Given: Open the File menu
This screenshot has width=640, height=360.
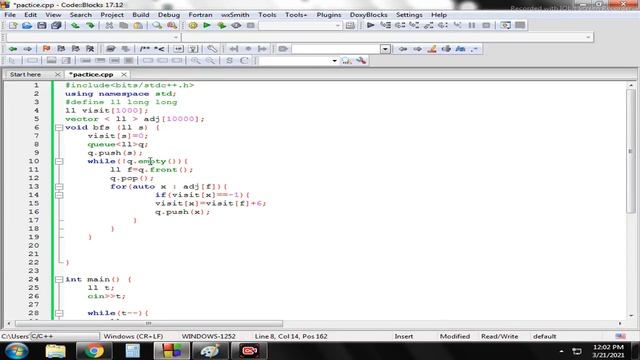Looking at the screenshot, I should coord(10,15).
